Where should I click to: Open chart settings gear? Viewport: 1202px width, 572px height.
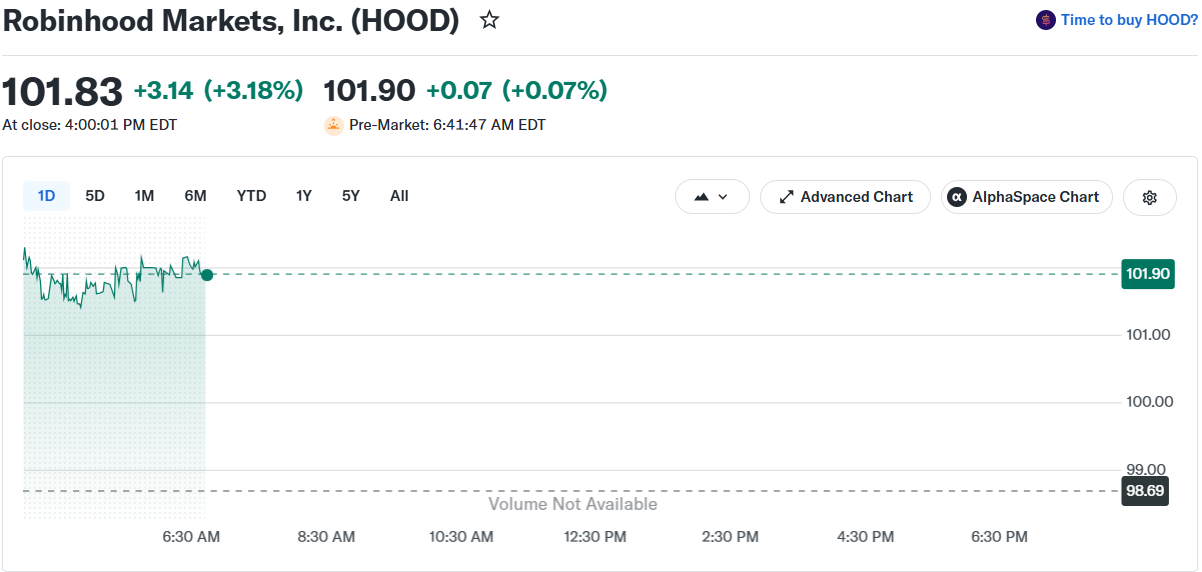point(1150,197)
